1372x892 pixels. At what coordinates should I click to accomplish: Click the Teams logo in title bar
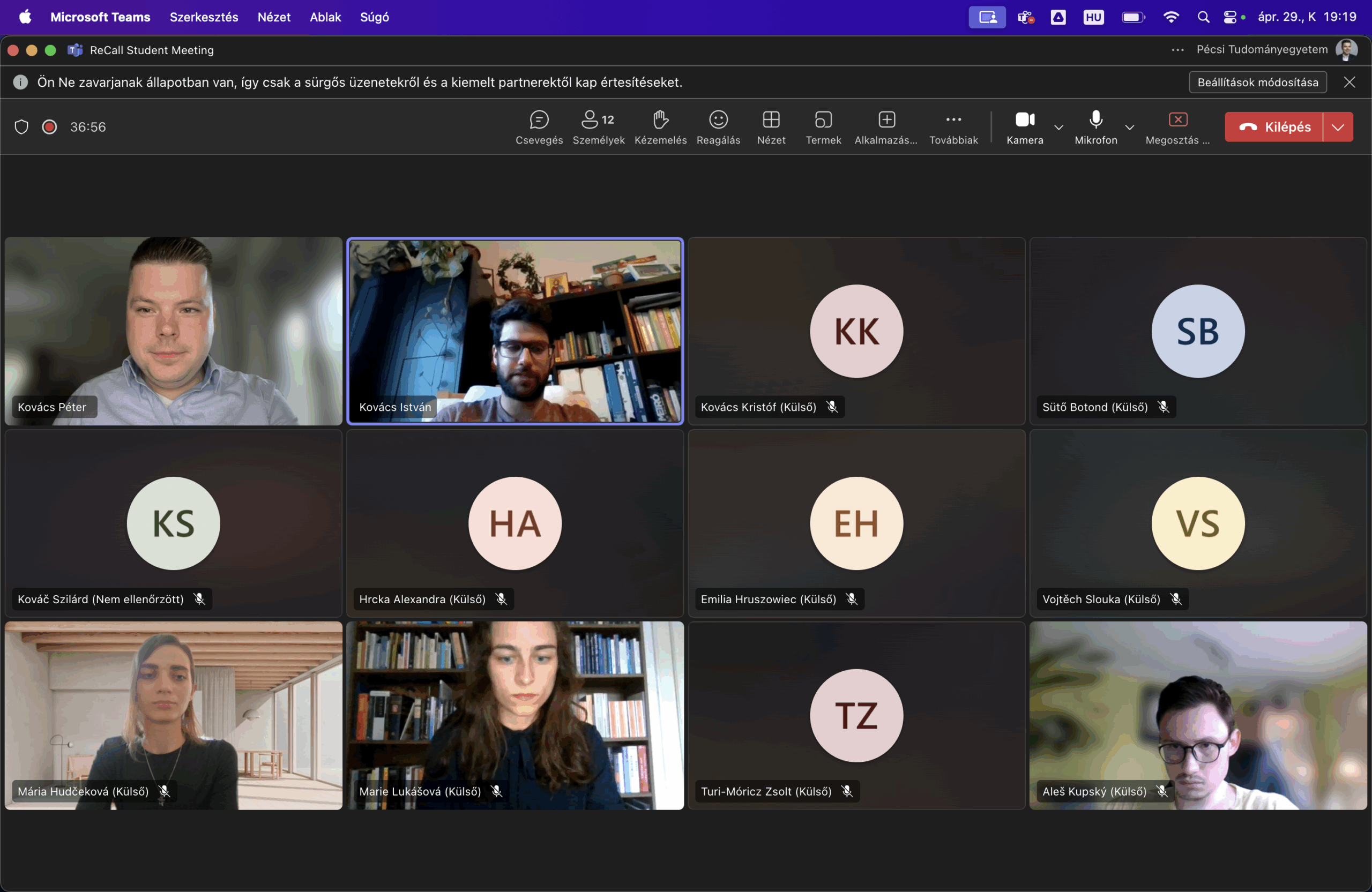[76, 50]
